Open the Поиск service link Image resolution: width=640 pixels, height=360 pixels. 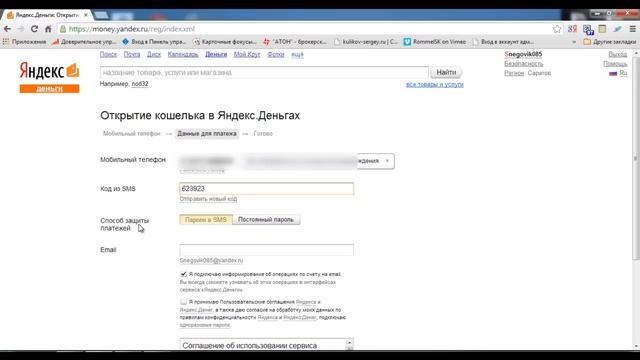click(x=108, y=54)
